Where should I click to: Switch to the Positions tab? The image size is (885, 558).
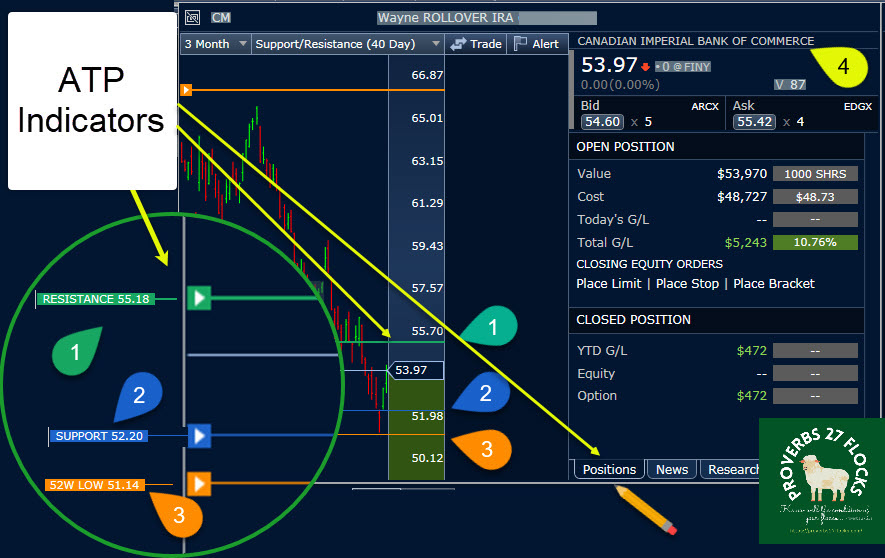(609, 469)
